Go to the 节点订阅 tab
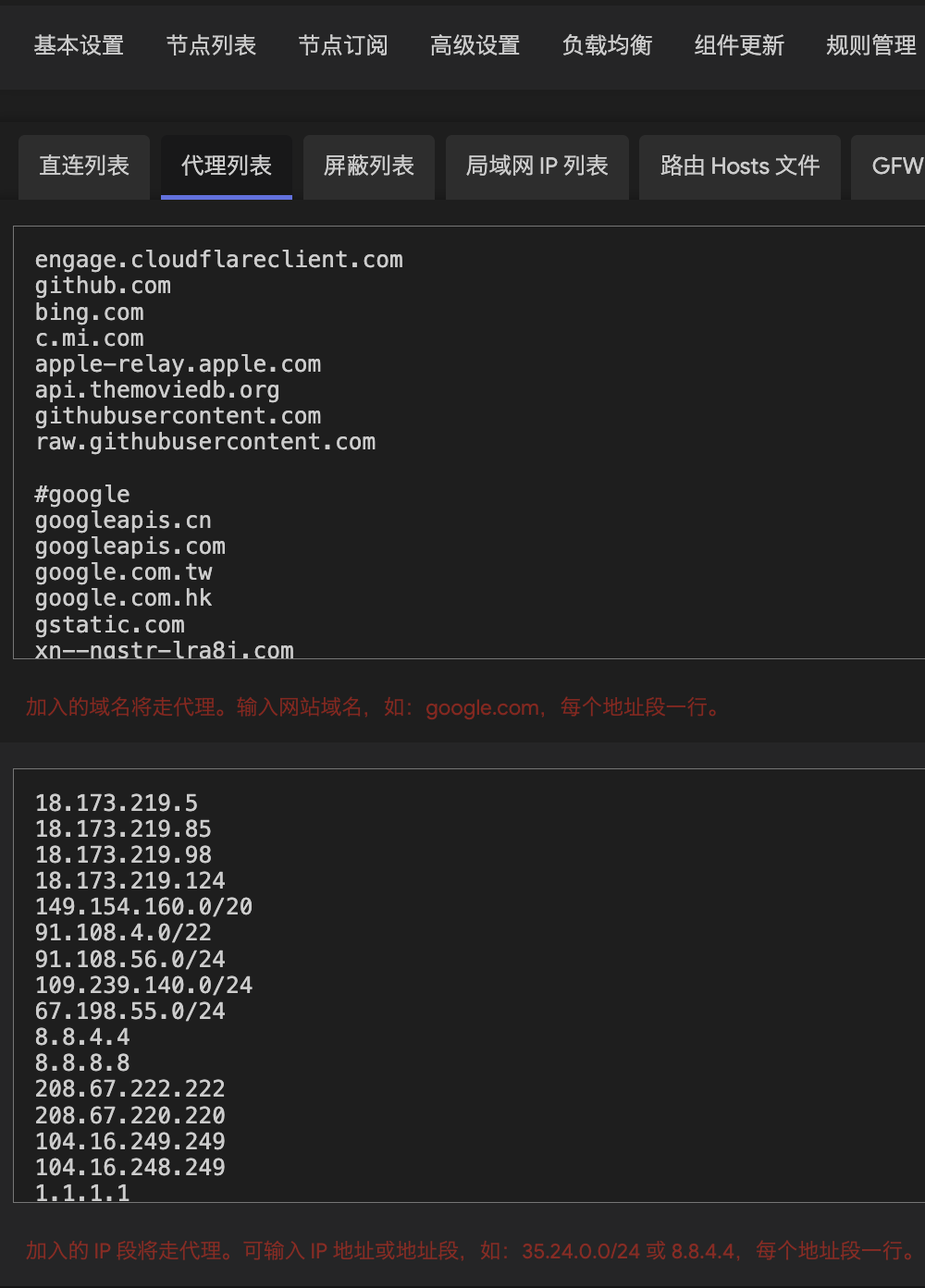Image resolution: width=925 pixels, height=1288 pixels. tap(343, 45)
